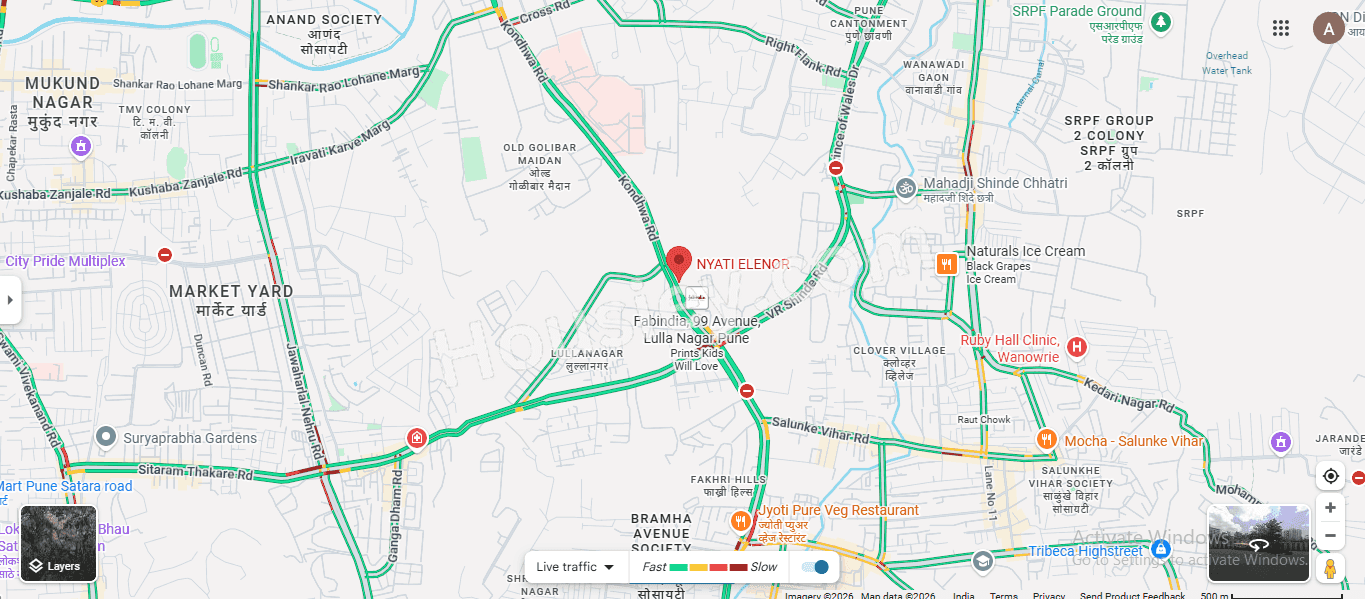Expand the collapsed side panel arrow
Screen dimensions: 1365x599
coord(10,300)
